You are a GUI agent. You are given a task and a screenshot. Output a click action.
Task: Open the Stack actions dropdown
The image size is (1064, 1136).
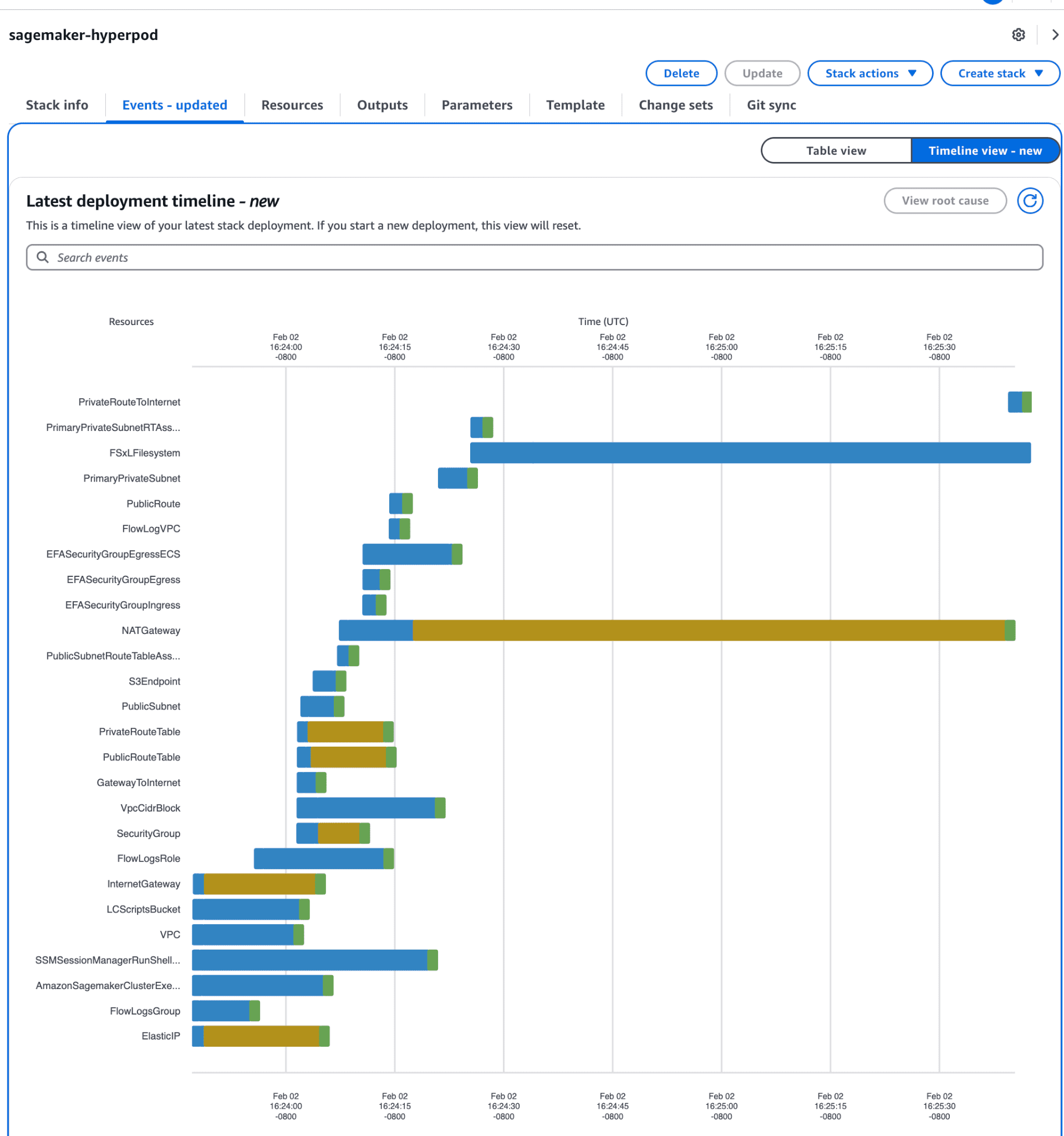pyautogui.click(x=869, y=73)
